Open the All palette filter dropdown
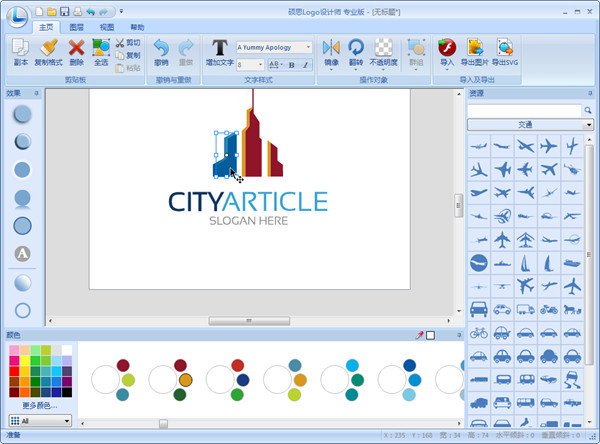The height and width of the screenshot is (444, 600). coord(67,421)
